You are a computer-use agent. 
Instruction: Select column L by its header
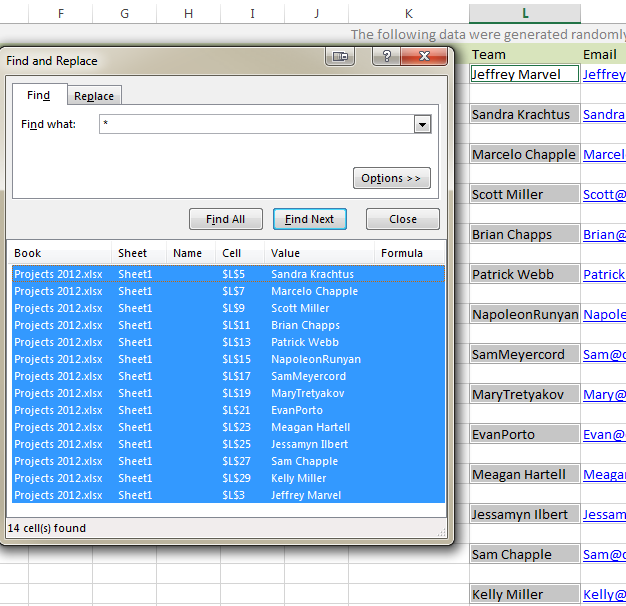click(x=525, y=13)
